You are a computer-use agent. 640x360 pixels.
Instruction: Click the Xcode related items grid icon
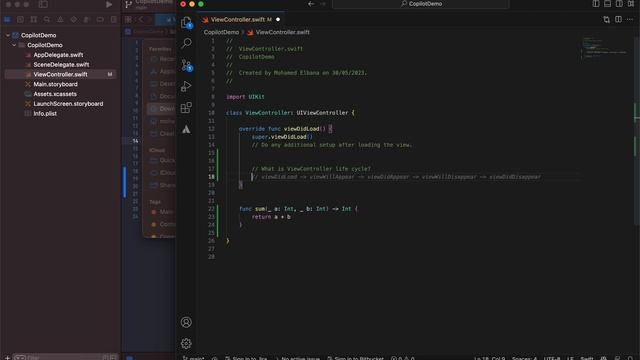(x=129, y=19)
